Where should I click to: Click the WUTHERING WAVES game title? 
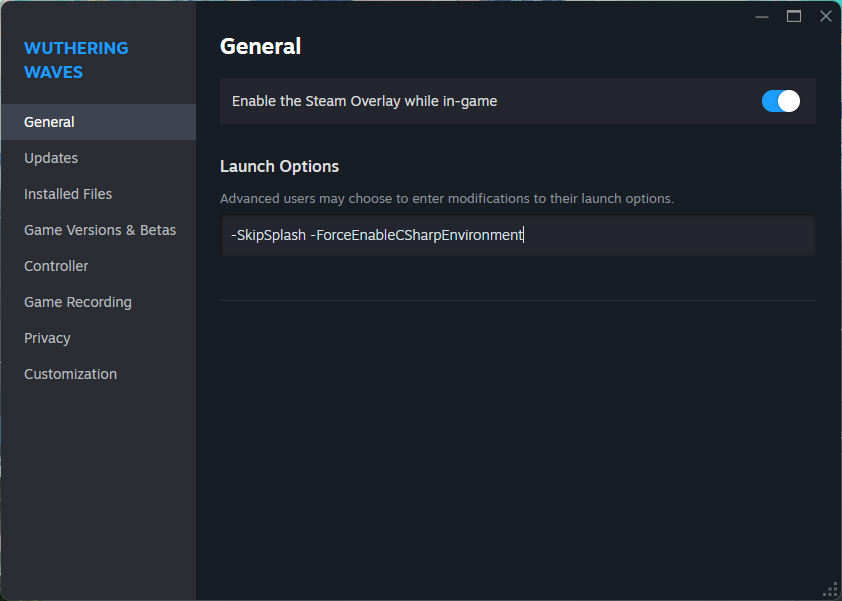[76, 60]
